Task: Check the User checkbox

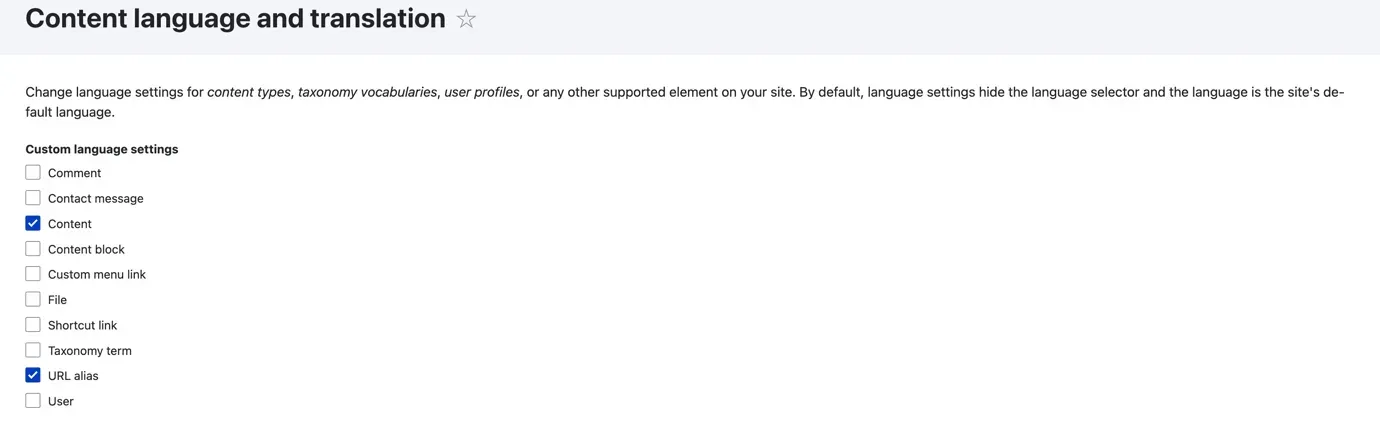Action: pyautogui.click(x=33, y=401)
